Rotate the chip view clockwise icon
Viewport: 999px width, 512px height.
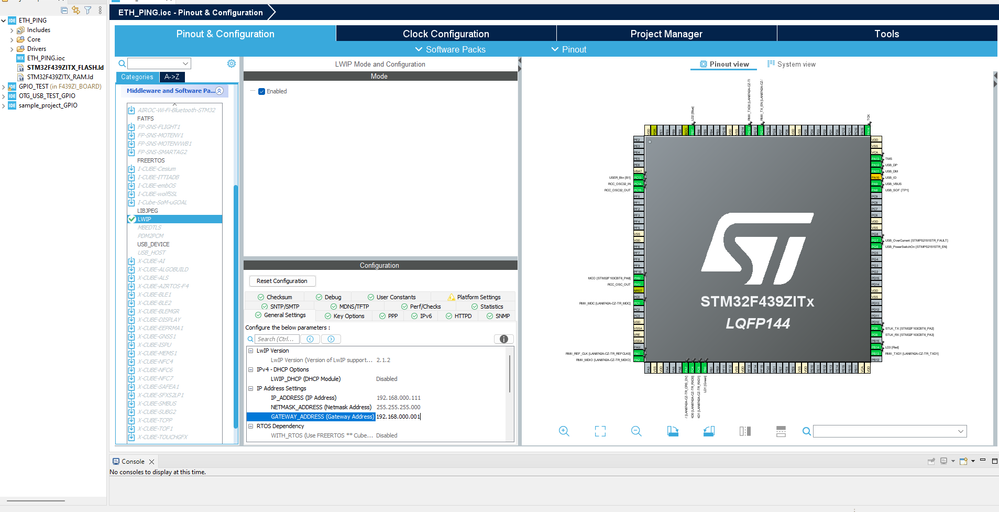(673, 431)
